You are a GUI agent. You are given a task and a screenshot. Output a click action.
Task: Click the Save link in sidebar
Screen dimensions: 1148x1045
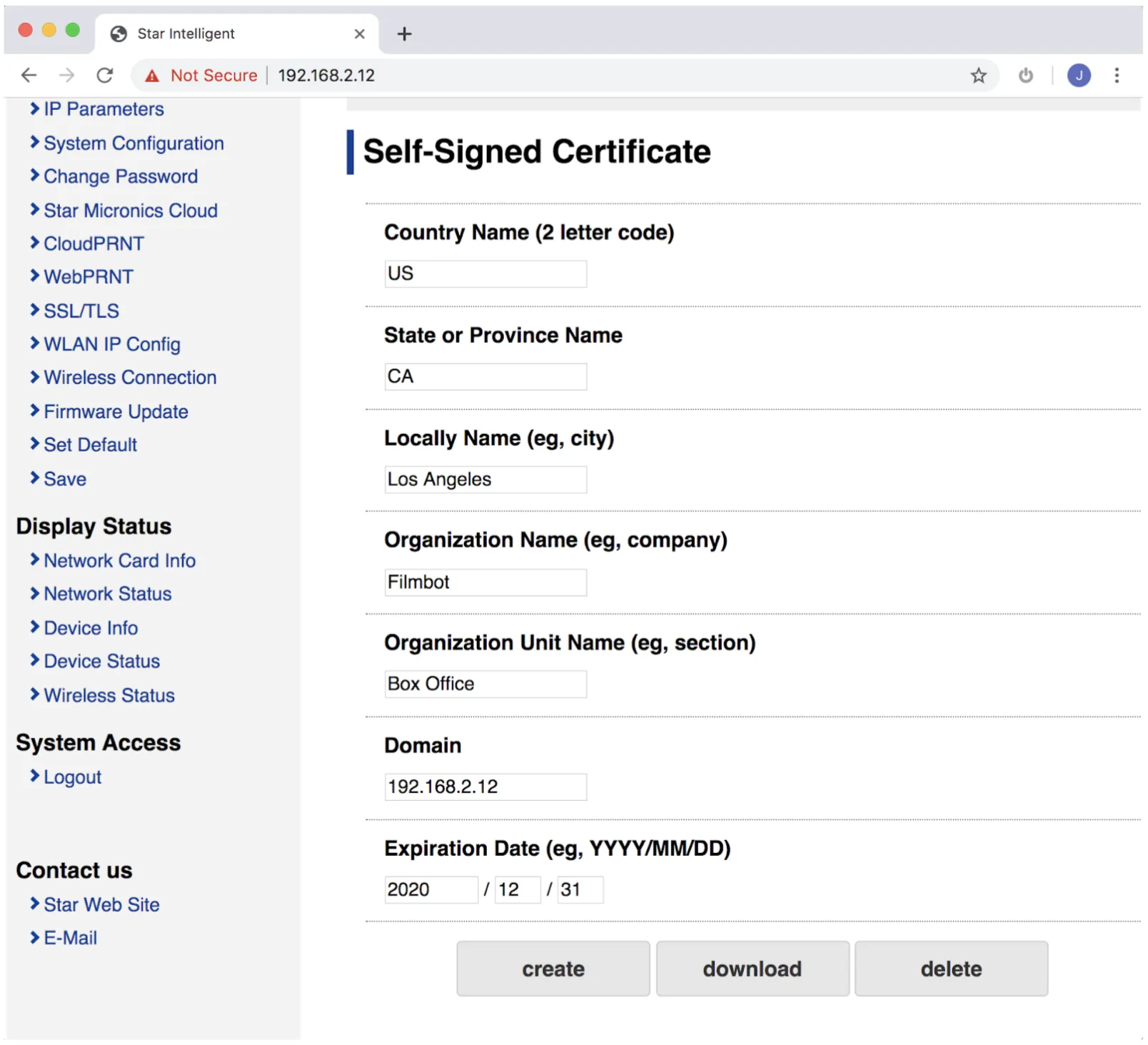pos(65,479)
